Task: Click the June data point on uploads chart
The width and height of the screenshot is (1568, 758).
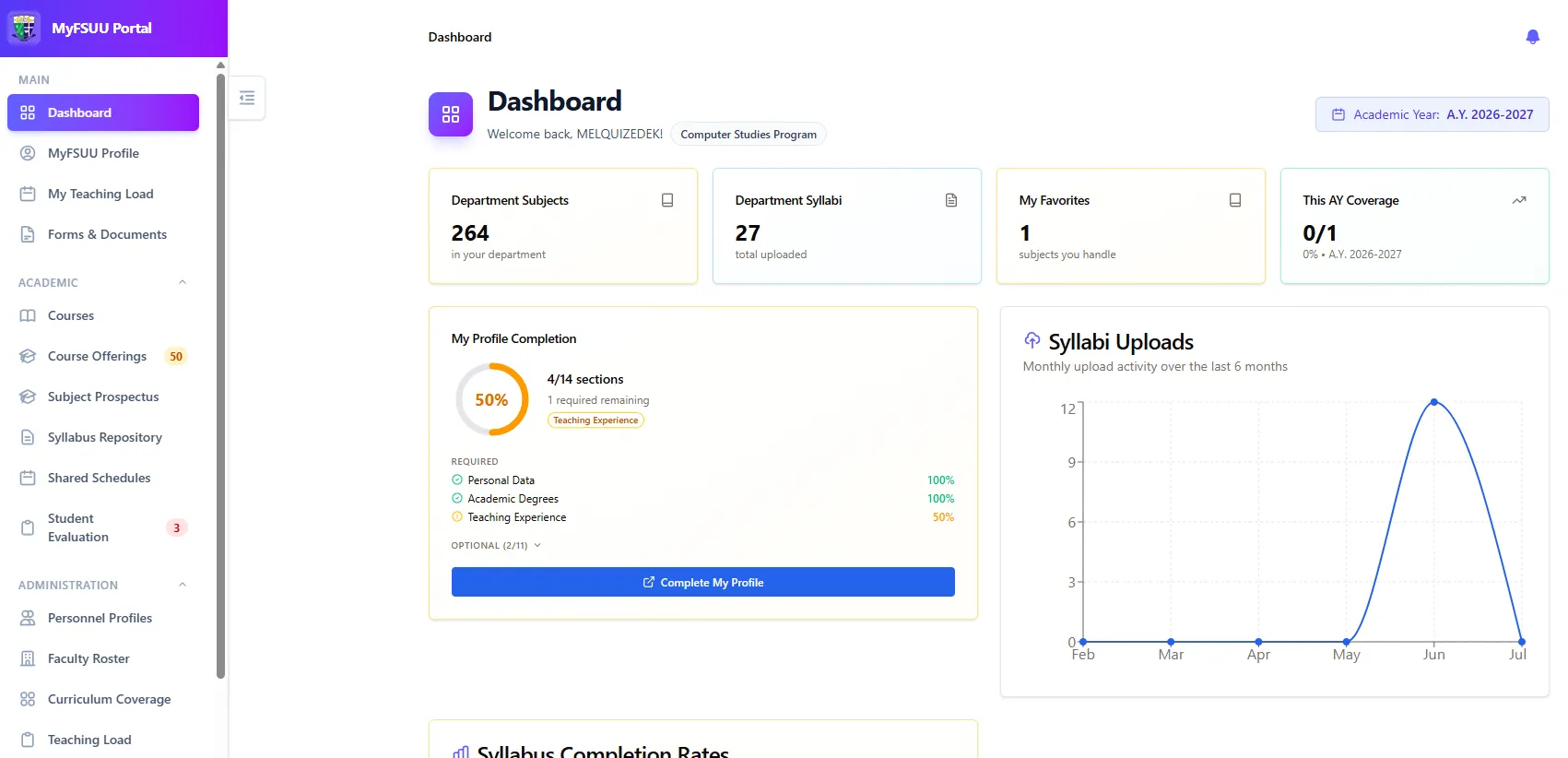Action: coord(1433,402)
